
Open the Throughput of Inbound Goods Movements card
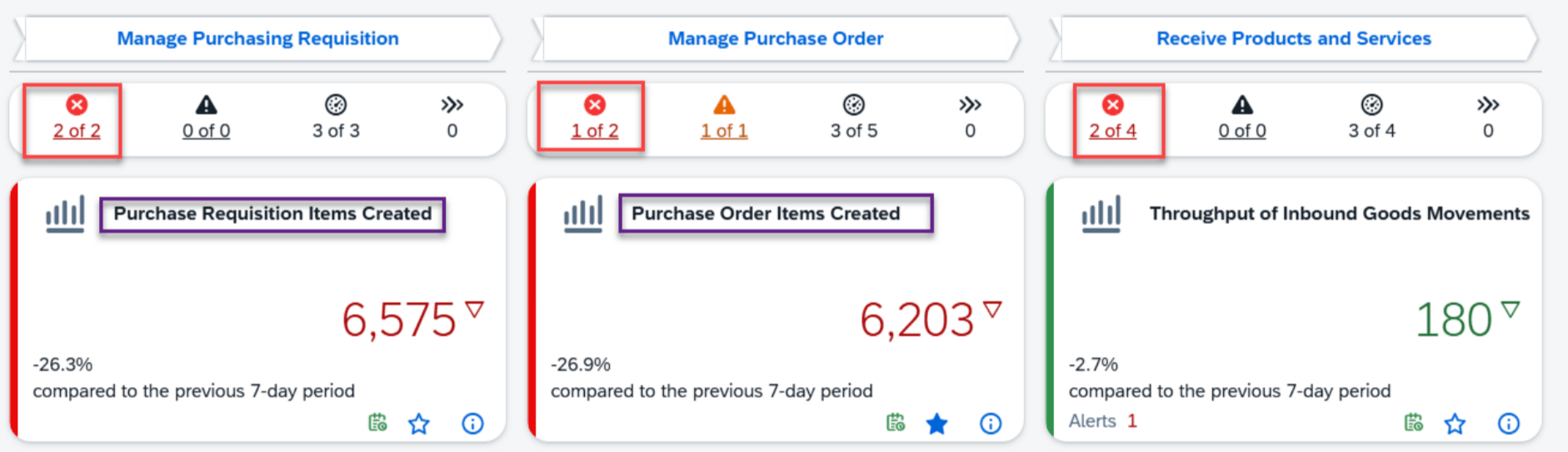pyautogui.click(x=1339, y=214)
